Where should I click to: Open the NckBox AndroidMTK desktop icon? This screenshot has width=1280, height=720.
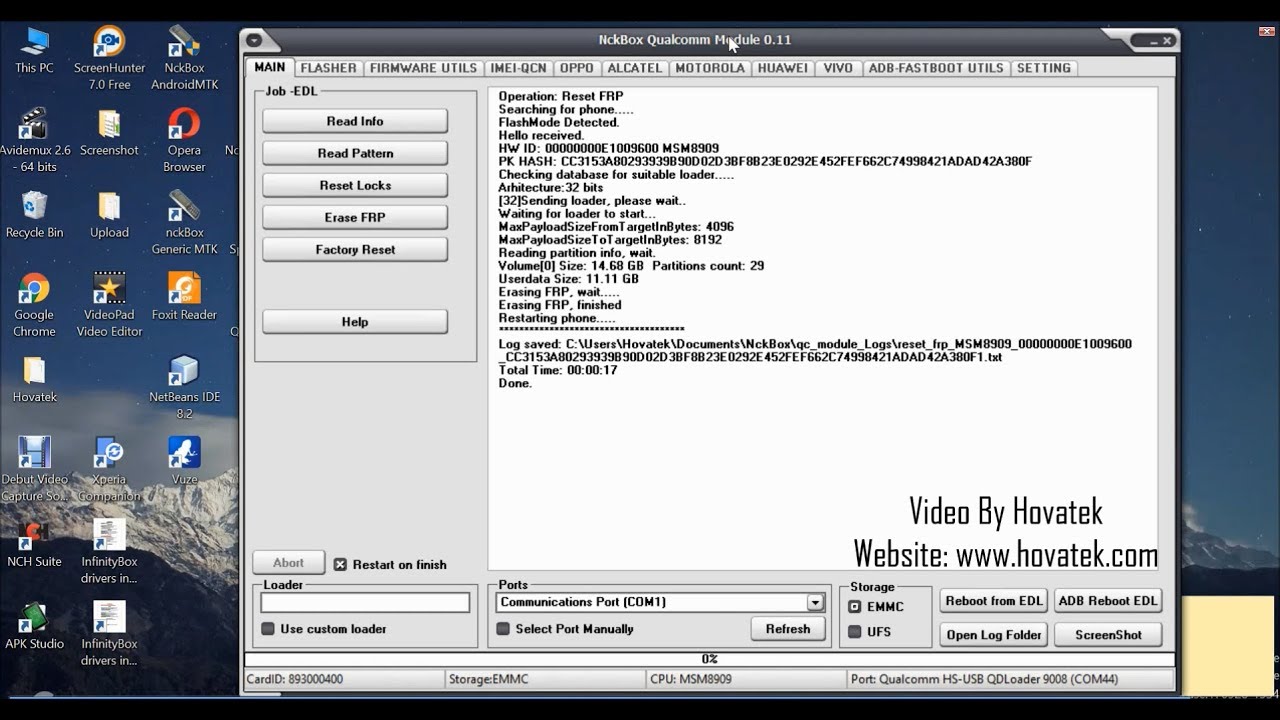click(x=184, y=58)
